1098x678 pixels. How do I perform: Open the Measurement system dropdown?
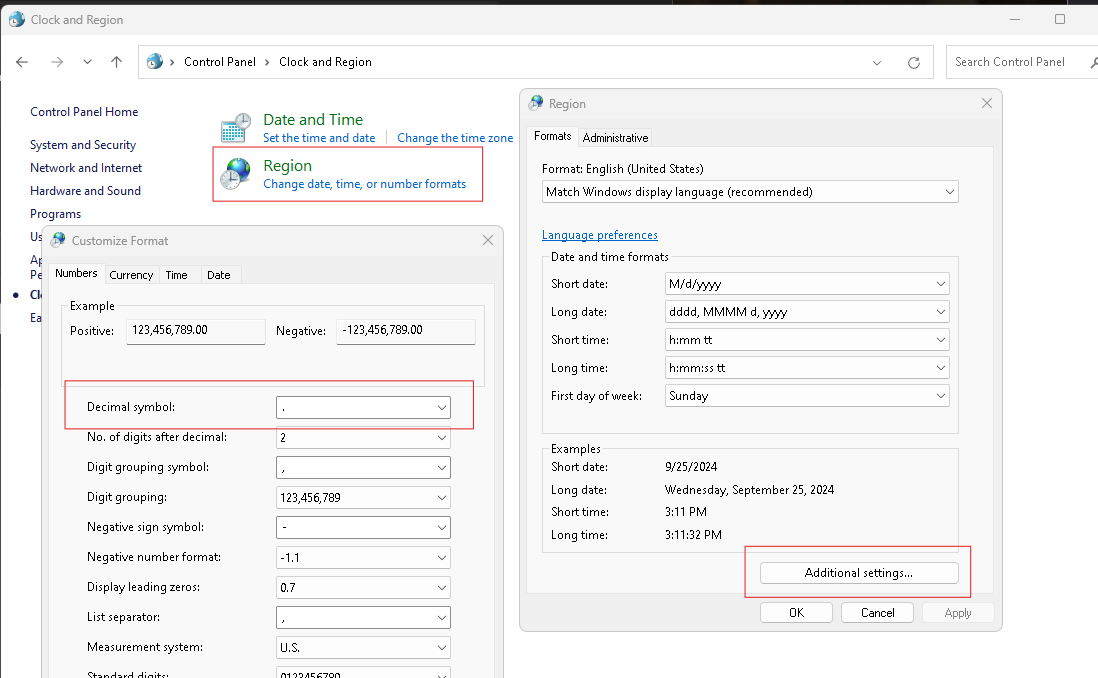(363, 648)
